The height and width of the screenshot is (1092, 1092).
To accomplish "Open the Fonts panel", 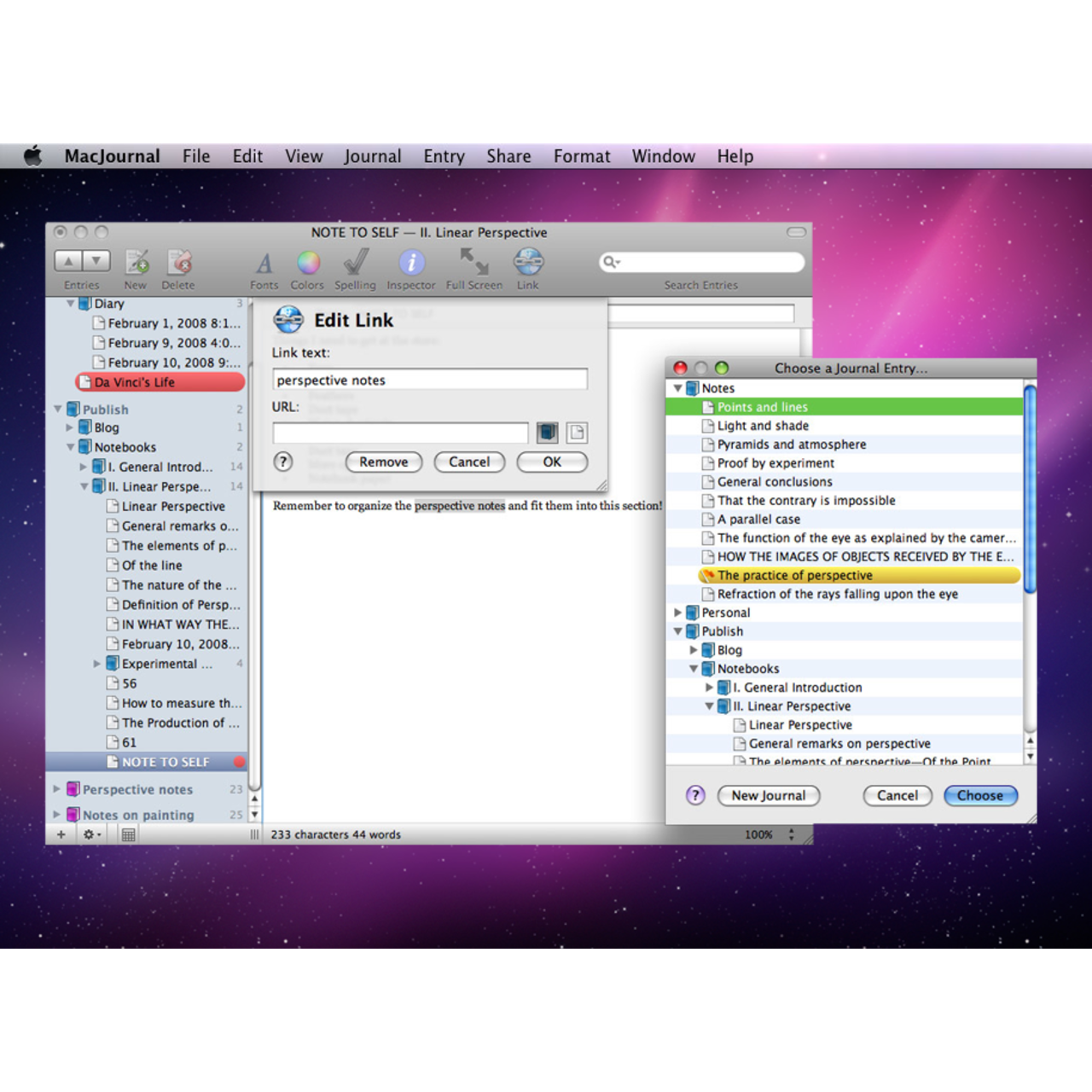I will [x=264, y=263].
